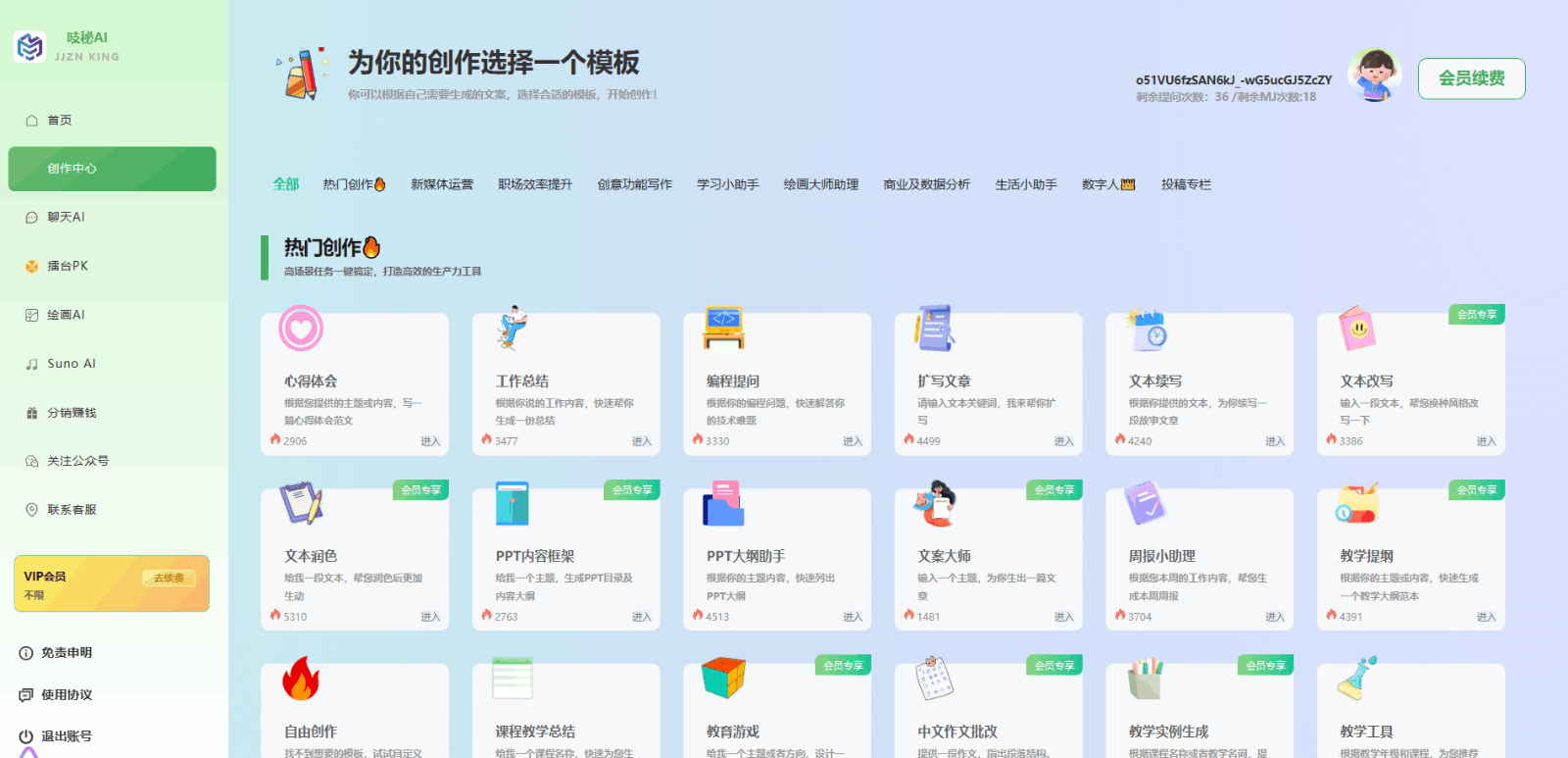Open the 编程提问 code monitor icon
The image size is (1568, 758).
click(723, 328)
